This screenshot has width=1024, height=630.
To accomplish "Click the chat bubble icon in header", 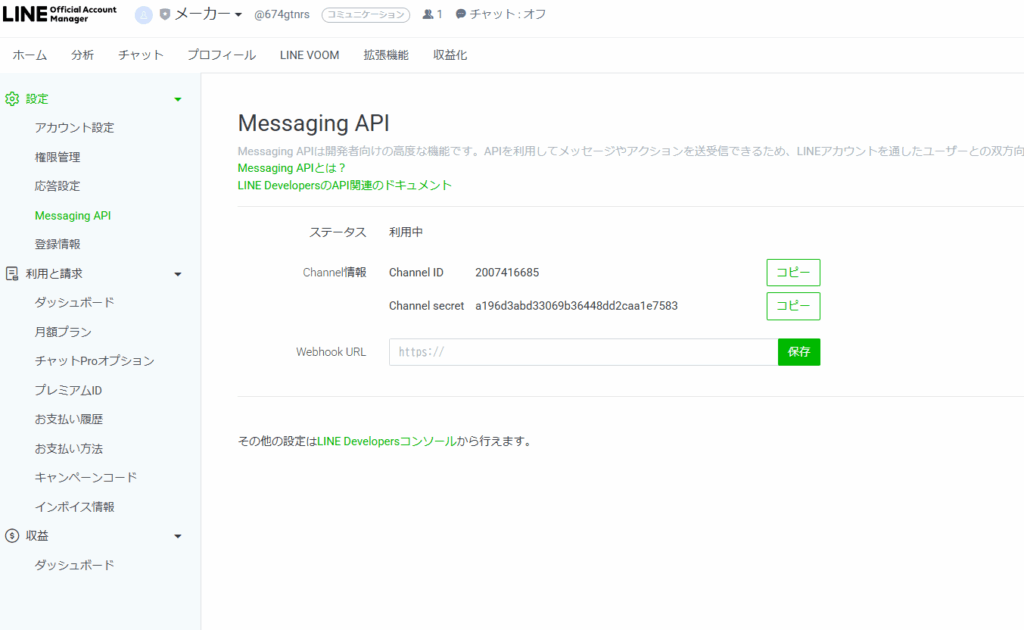I will tap(460, 14).
